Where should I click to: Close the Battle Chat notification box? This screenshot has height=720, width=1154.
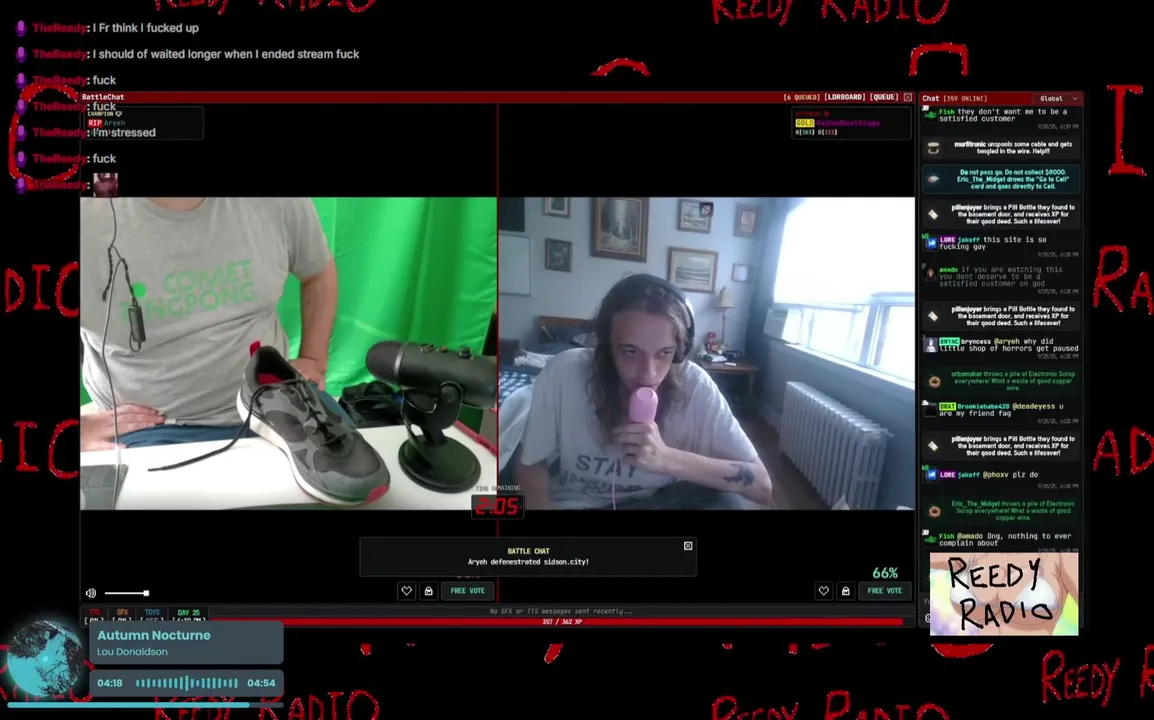688,546
